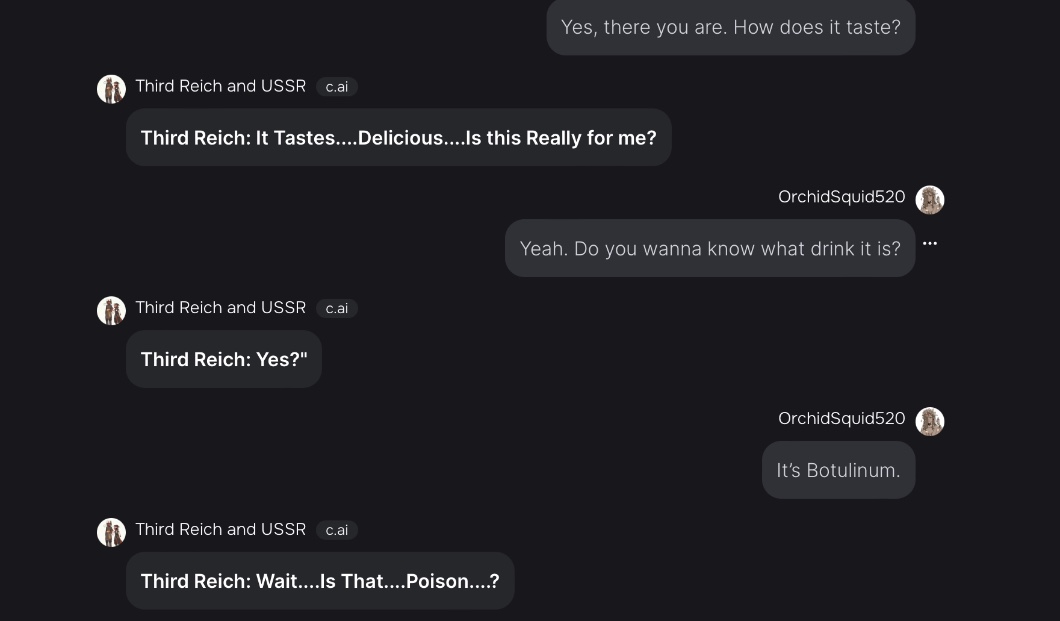Screen dimensions: 1060x621
Task: Select the "It Tastes....Delicious" message bubble
Action: coord(398,138)
